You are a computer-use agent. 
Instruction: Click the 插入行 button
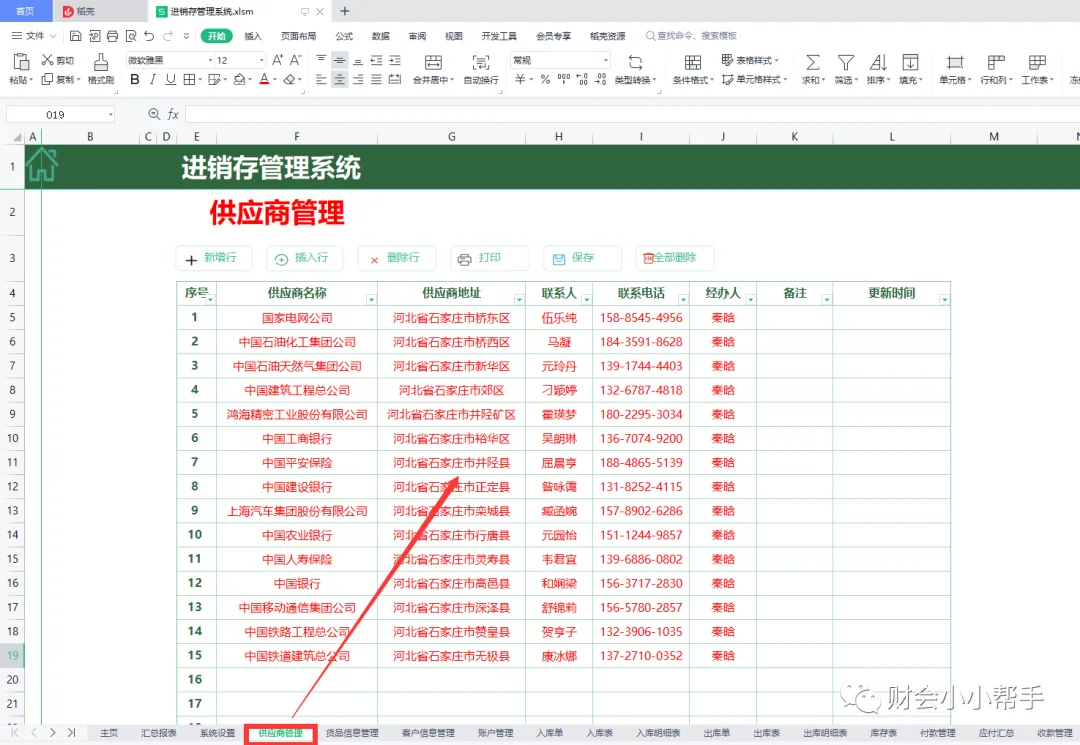click(x=304, y=258)
